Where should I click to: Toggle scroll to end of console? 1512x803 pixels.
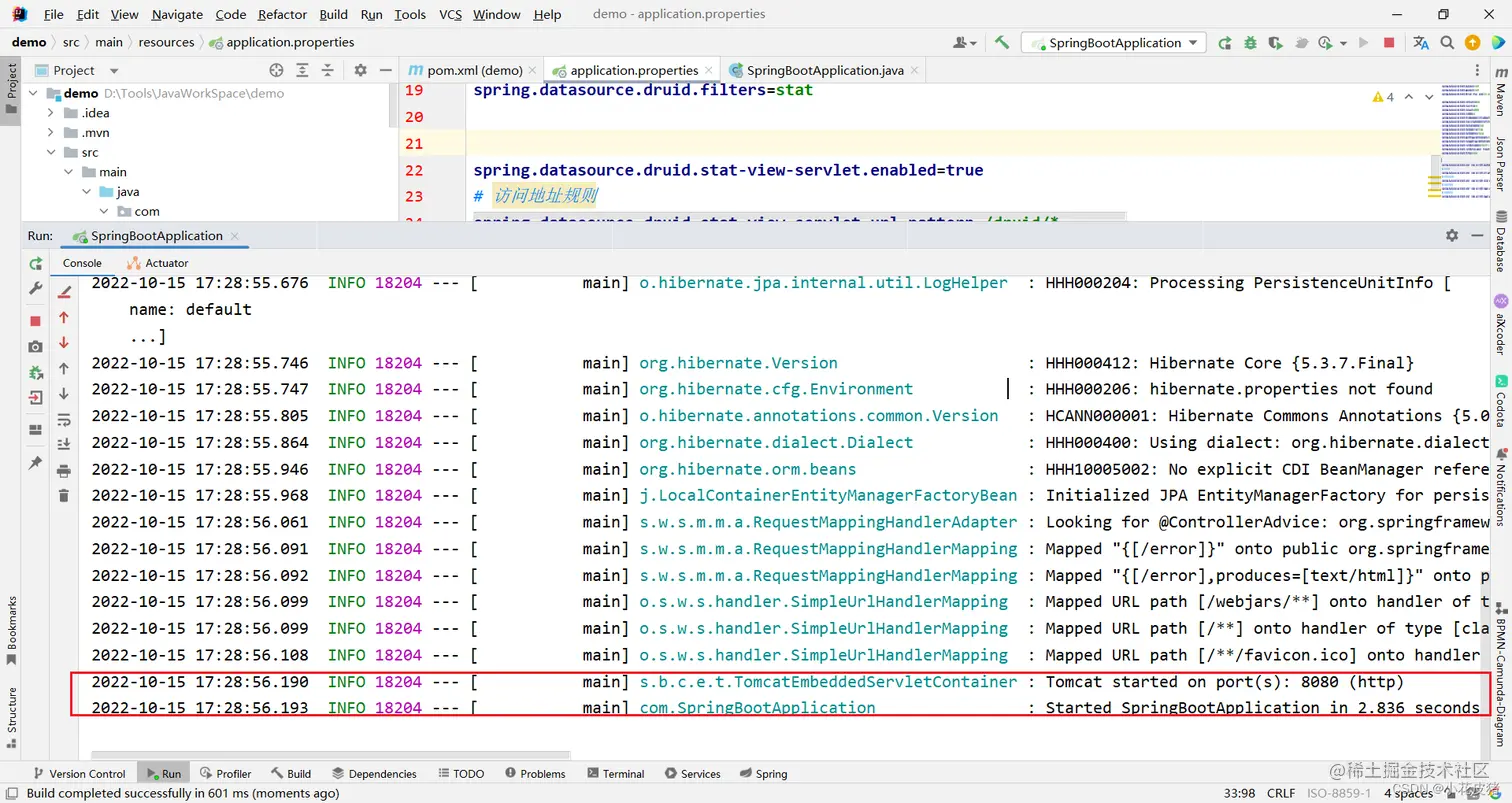(x=64, y=444)
